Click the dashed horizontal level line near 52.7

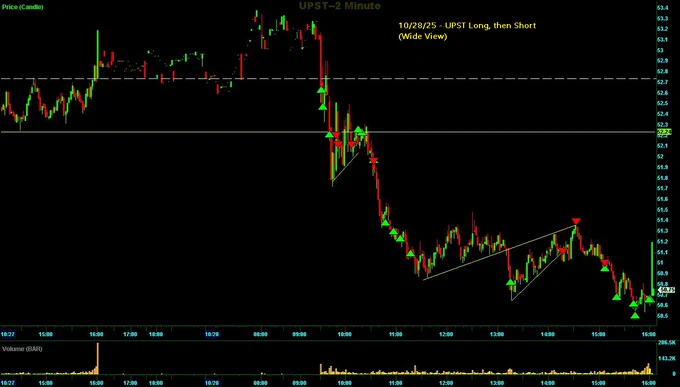click(x=328, y=79)
